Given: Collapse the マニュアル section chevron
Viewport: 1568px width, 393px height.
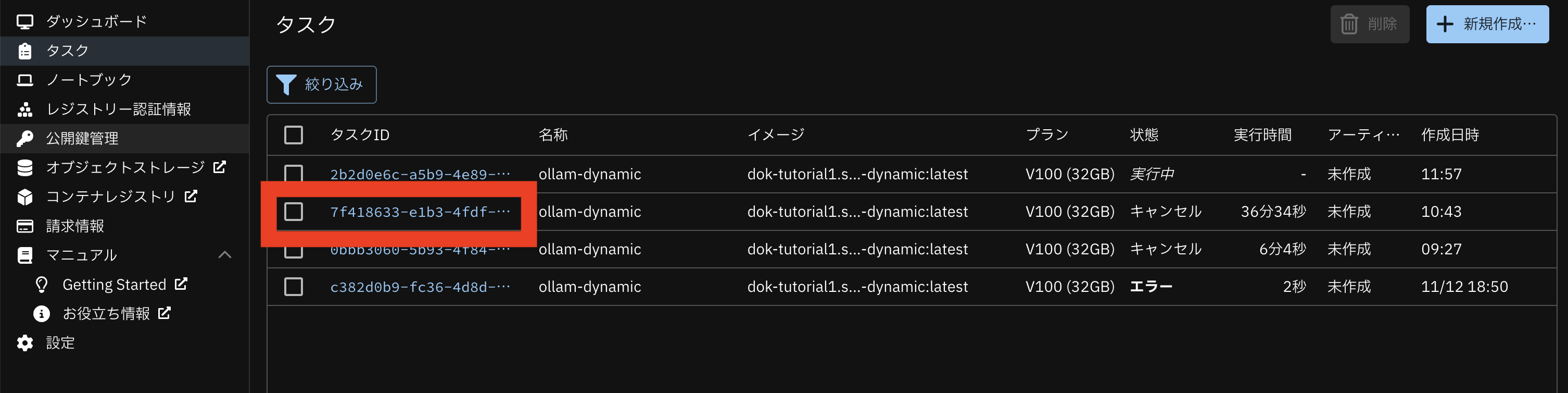Looking at the screenshot, I should [224, 255].
